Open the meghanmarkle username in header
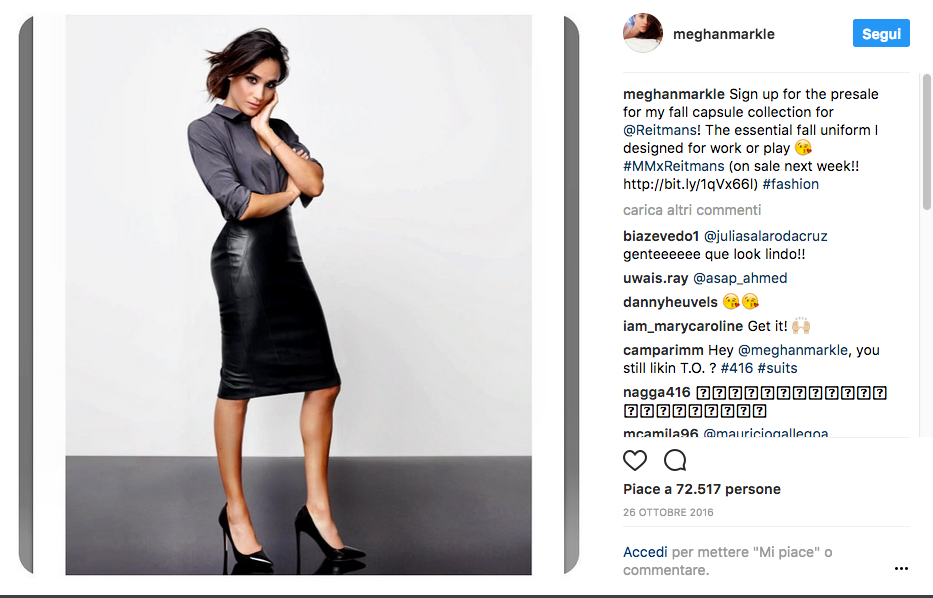The image size is (933, 598). (x=724, y=34)
